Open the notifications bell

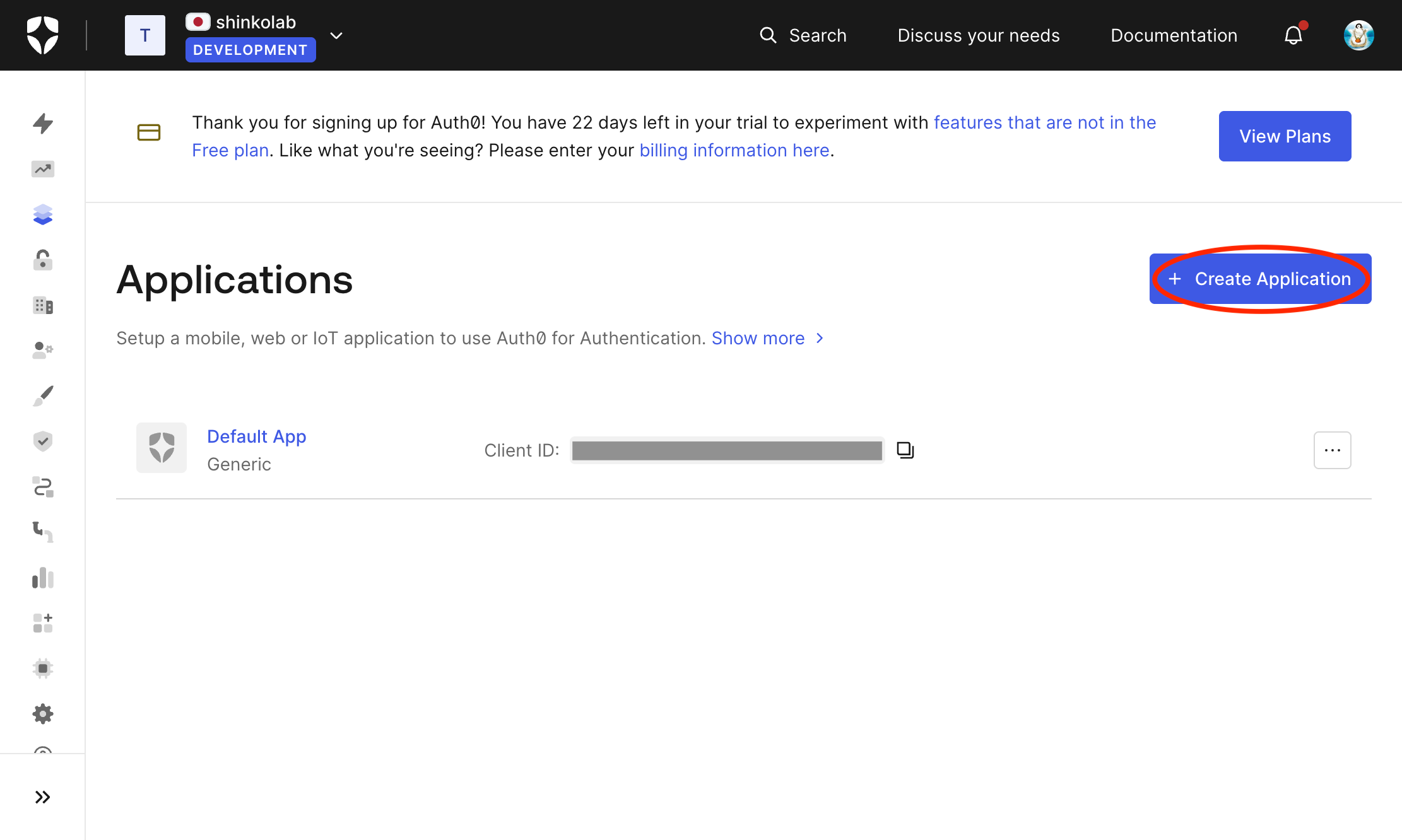1293,35
